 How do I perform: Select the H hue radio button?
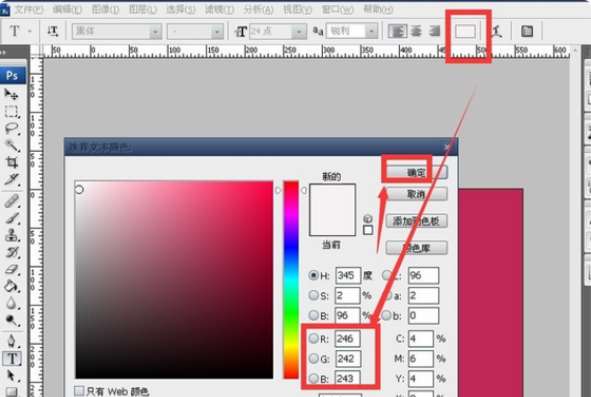point(313,275)
